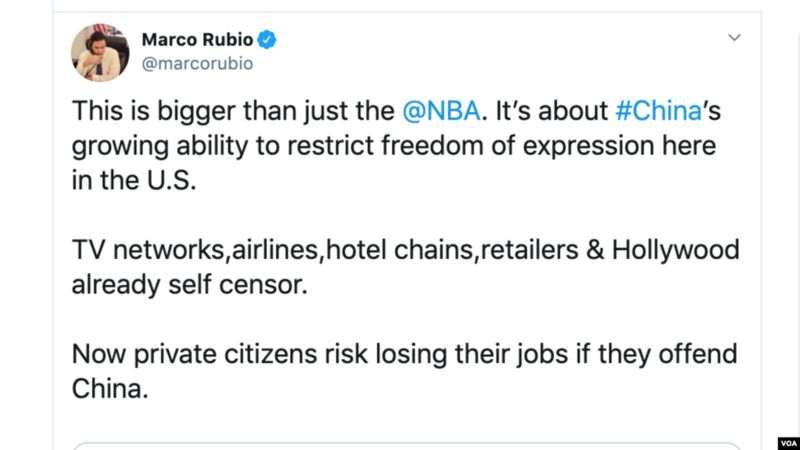
Task: Open the Marco Rubio display name link
Action: pos(197,39)
